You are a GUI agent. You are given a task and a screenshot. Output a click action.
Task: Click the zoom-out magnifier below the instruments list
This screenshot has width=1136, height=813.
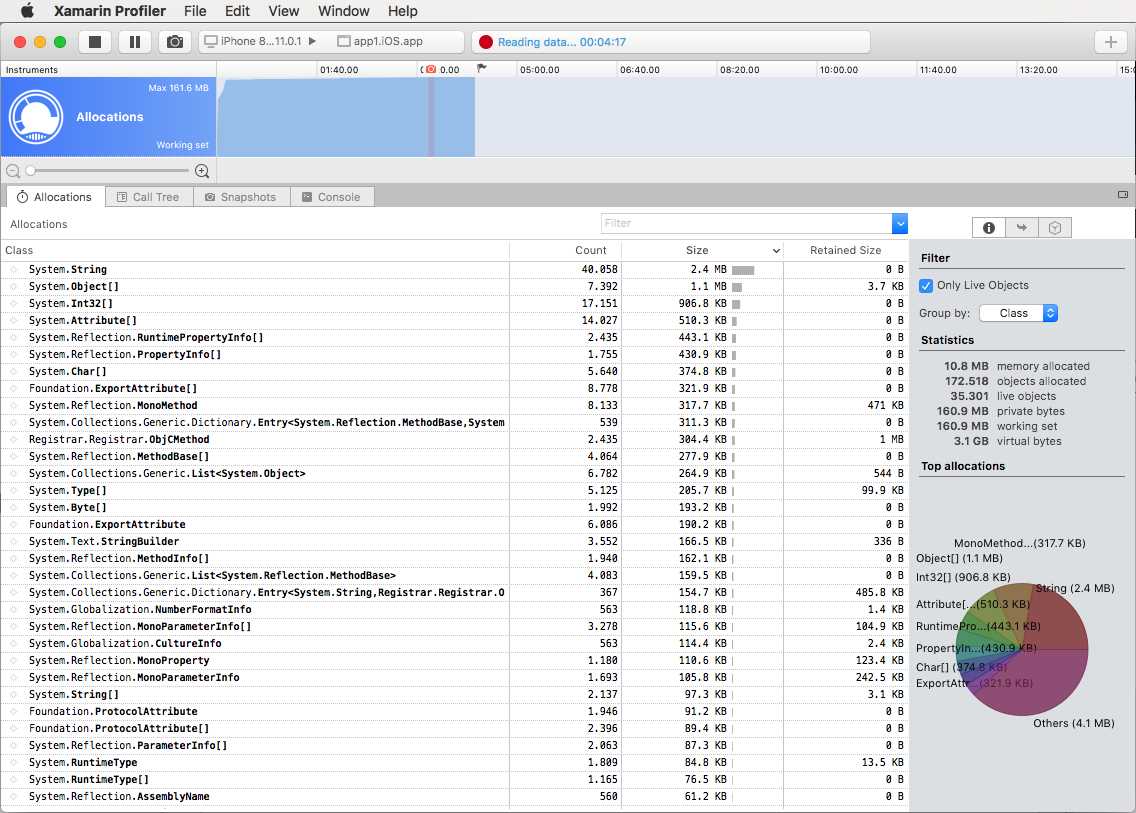point(12,171)
